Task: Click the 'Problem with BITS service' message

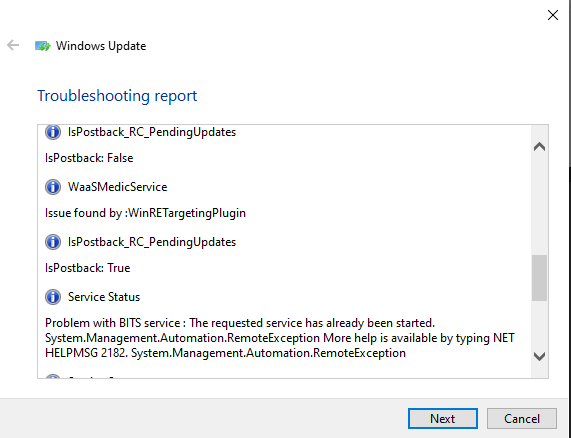Action: tap(280, 338)
